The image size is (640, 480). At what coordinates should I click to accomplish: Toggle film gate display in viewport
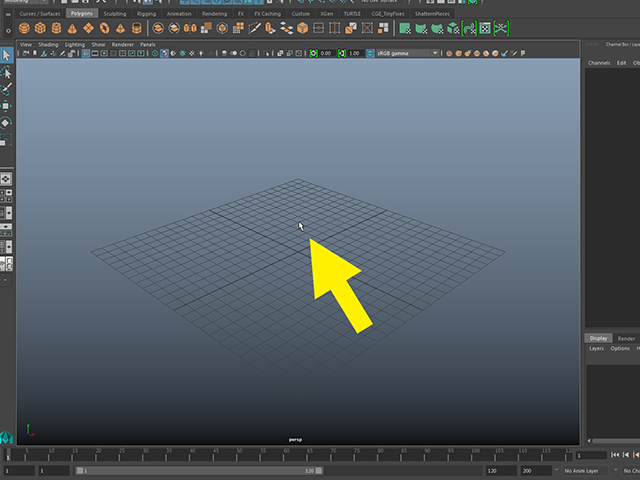pos(95,53)
